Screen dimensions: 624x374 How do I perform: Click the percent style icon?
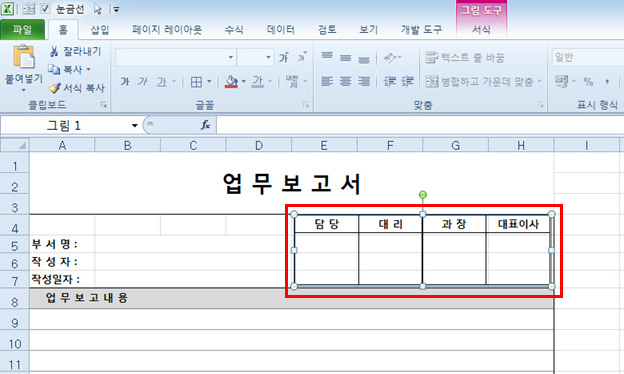[588, 82]
